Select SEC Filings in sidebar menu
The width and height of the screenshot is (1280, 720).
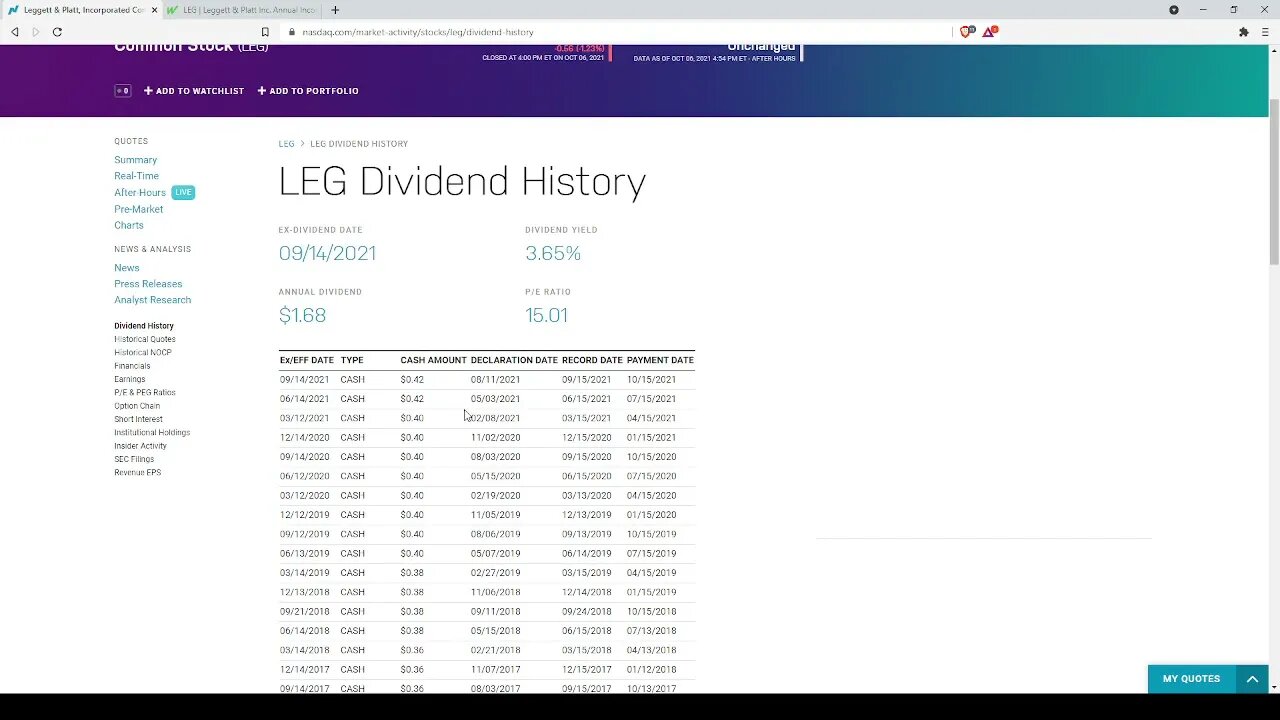point(134,459)
